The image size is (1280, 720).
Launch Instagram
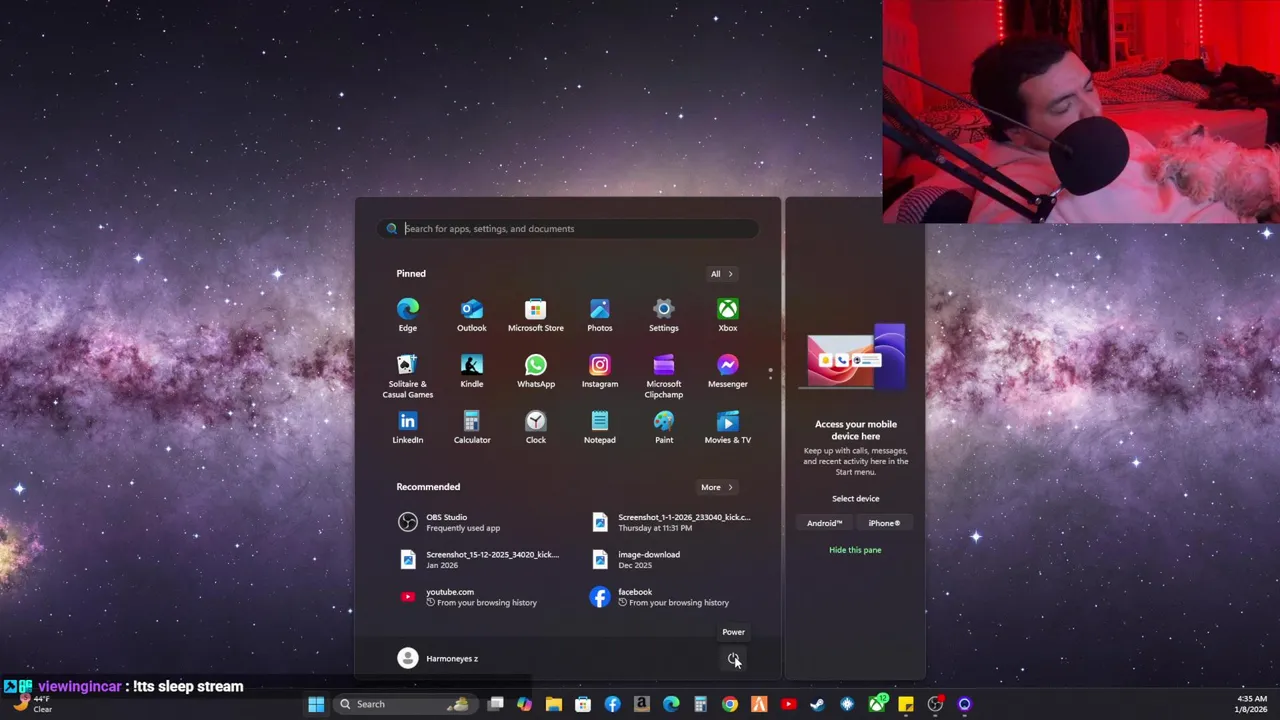coord(600,371)
